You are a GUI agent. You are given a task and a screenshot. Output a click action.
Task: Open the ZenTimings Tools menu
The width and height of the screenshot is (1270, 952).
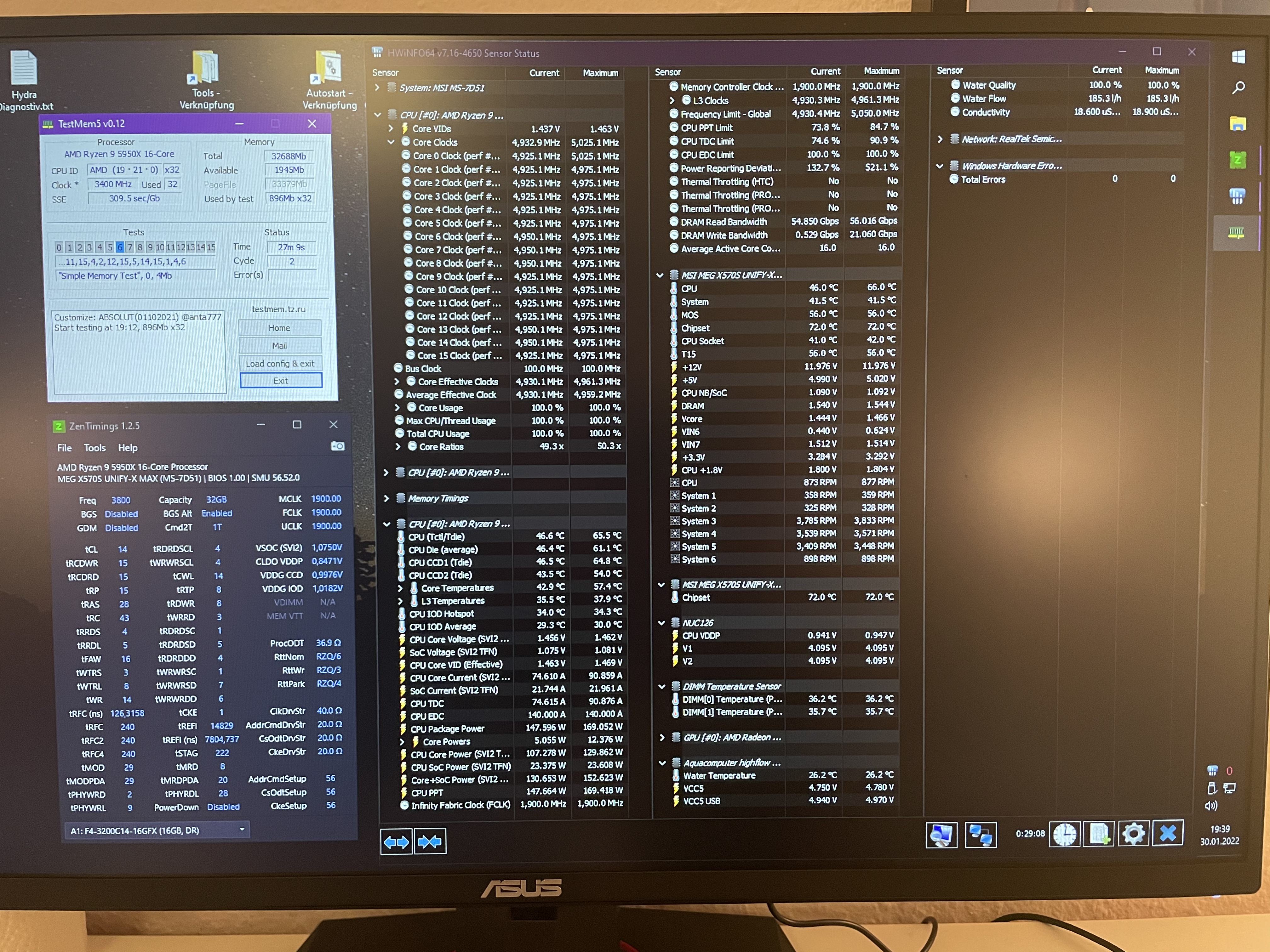[x=95, y=448]
